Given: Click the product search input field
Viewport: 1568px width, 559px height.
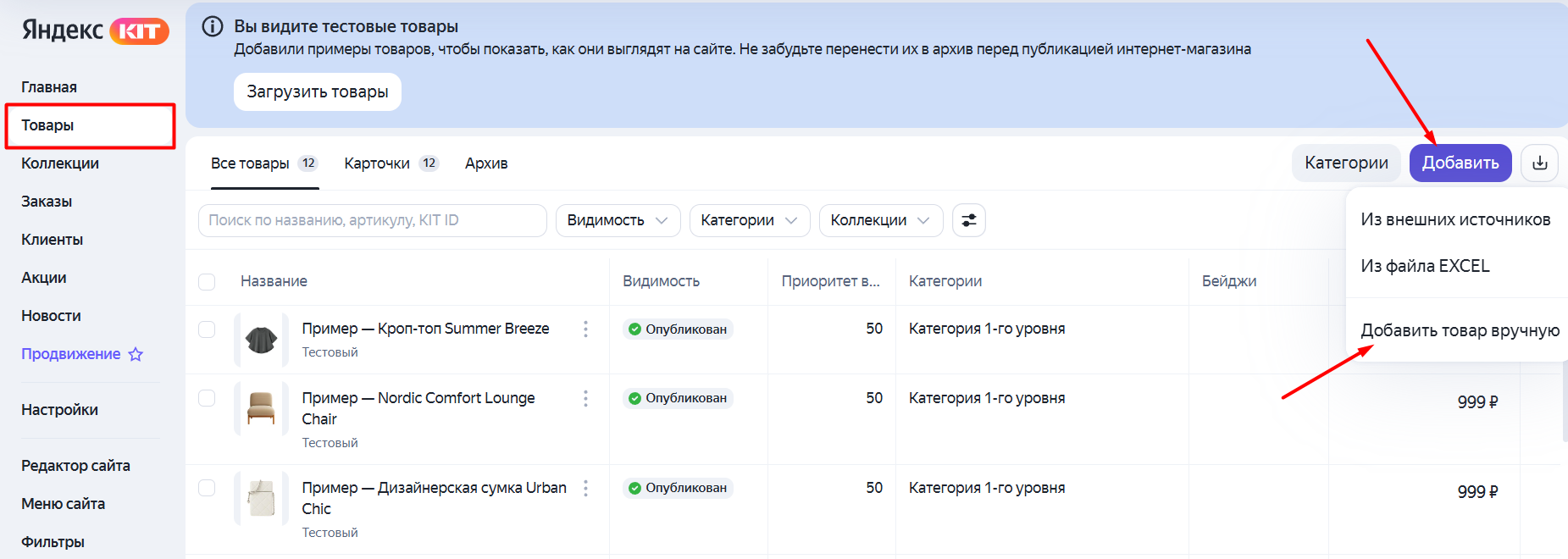Looking at the screenshot, I should click(x=373, y=220).
